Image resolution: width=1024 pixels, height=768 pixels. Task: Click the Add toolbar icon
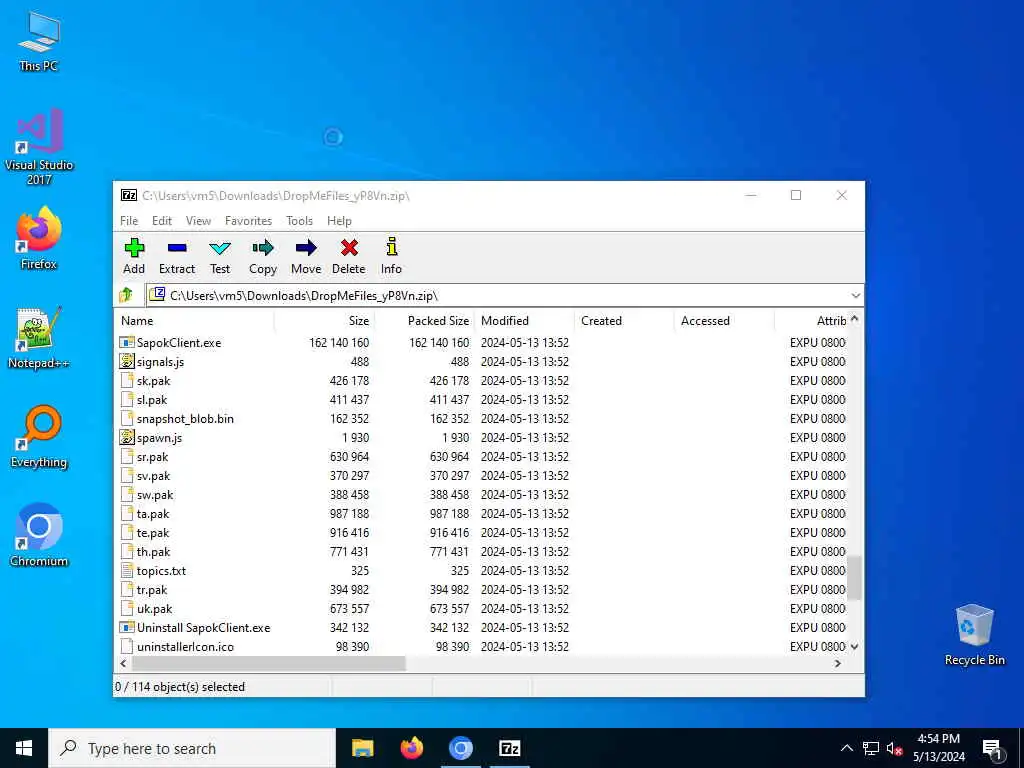(x=135, y=248)
